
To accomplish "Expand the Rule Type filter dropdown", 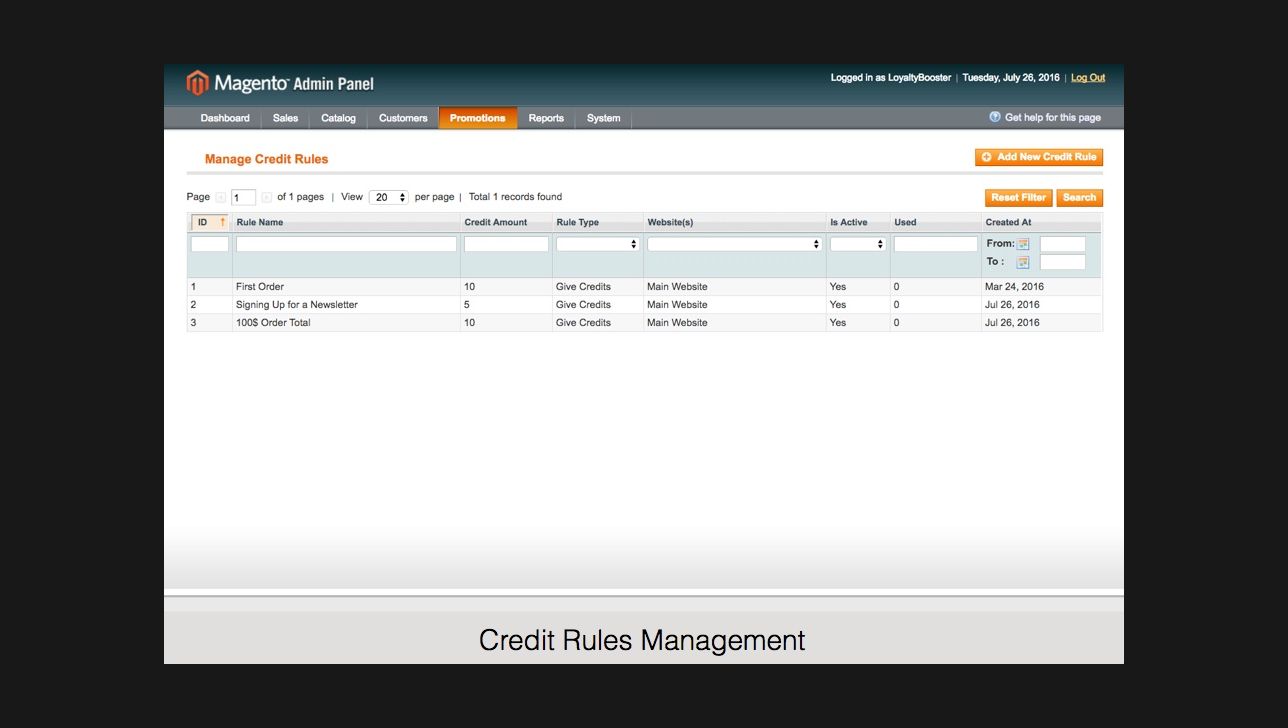I will (598, 244).
